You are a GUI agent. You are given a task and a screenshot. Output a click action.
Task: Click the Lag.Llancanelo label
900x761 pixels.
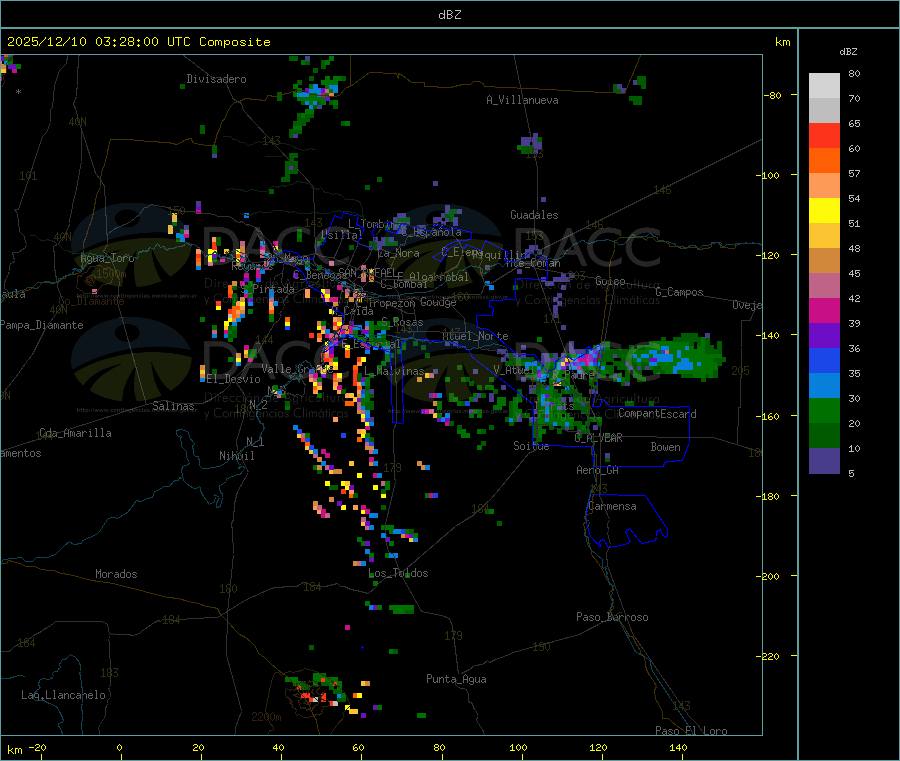(x=63, y=695)
